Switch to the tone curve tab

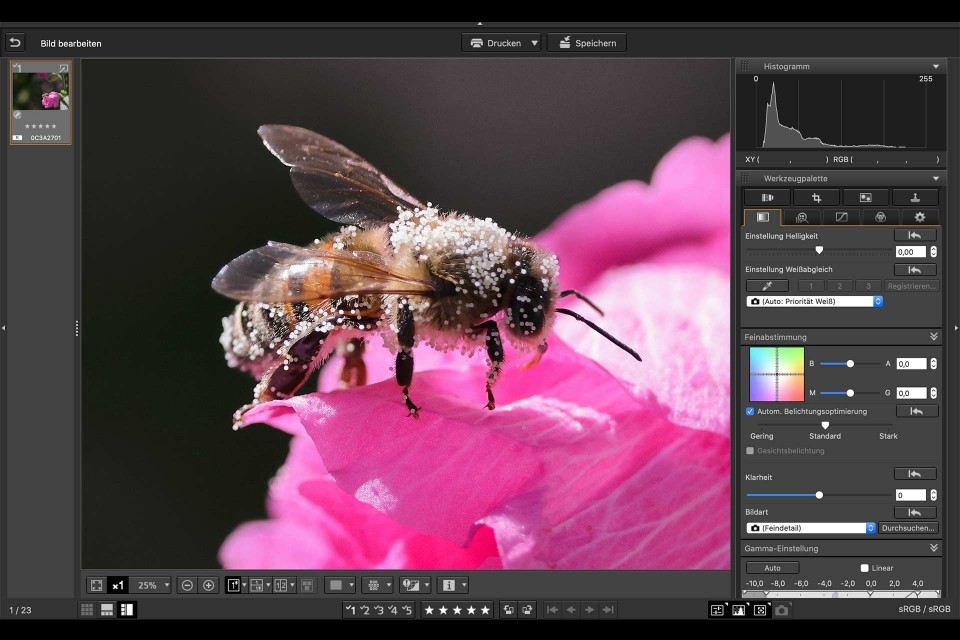coord(840,216)
